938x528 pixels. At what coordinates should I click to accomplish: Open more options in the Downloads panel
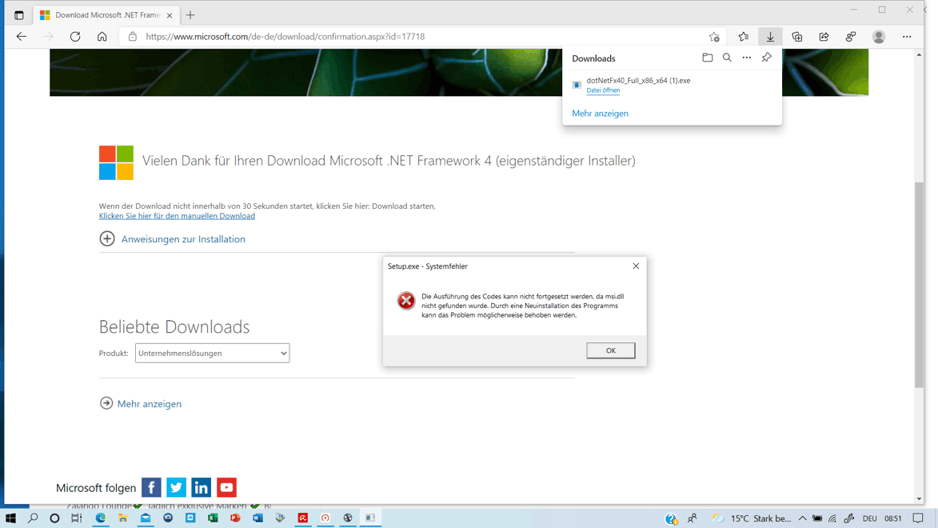[x=747, y=58]
